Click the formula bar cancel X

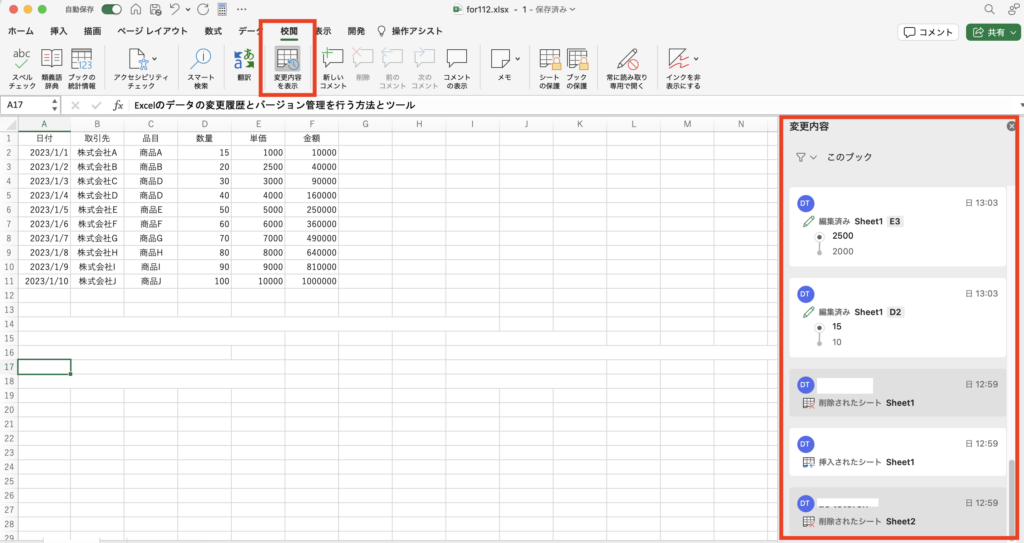pyautogui.click(x=75, y=105)
